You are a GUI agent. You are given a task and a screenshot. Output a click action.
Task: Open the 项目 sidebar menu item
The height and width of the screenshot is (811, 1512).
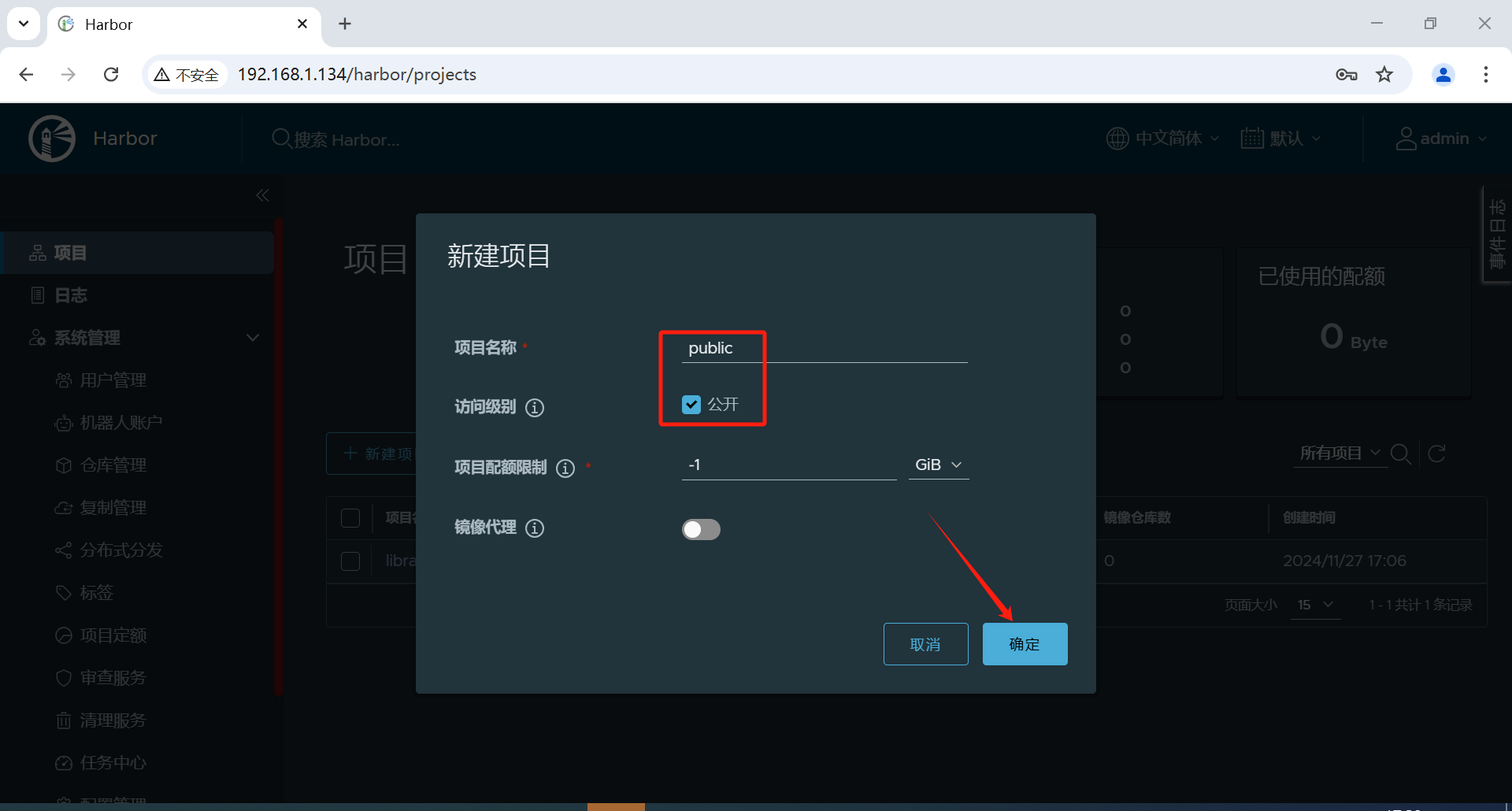pyautogui.click(x=137, y=253)
